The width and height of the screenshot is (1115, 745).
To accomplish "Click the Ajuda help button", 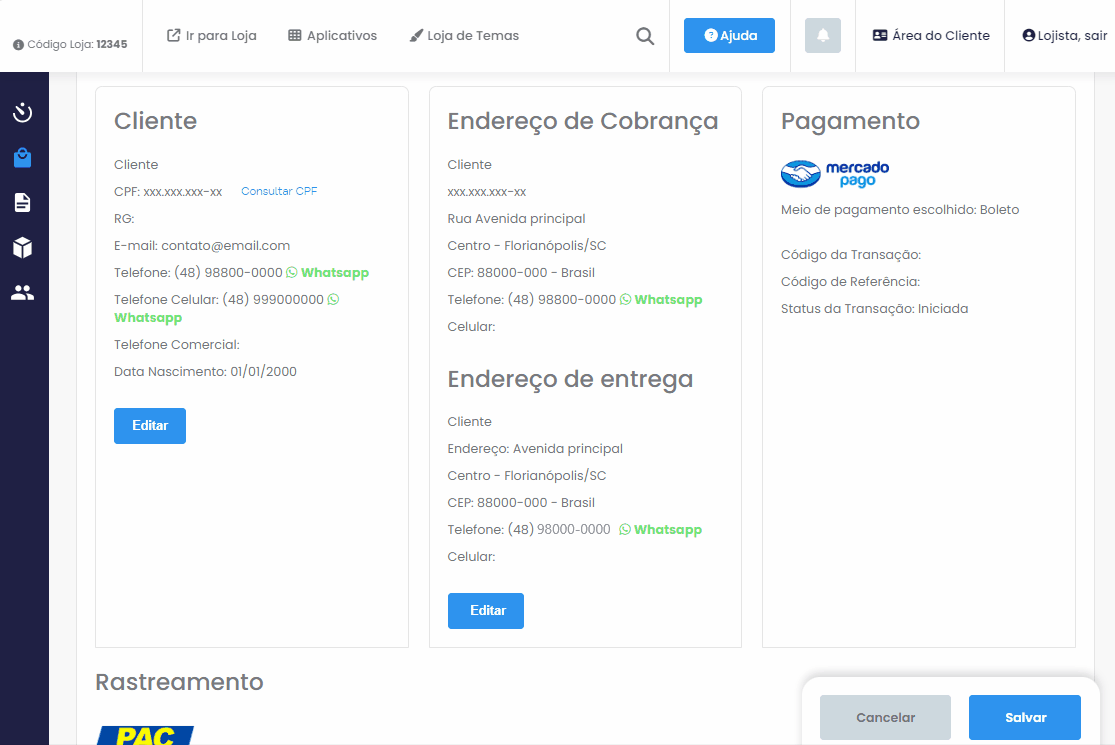I will 730,36.
